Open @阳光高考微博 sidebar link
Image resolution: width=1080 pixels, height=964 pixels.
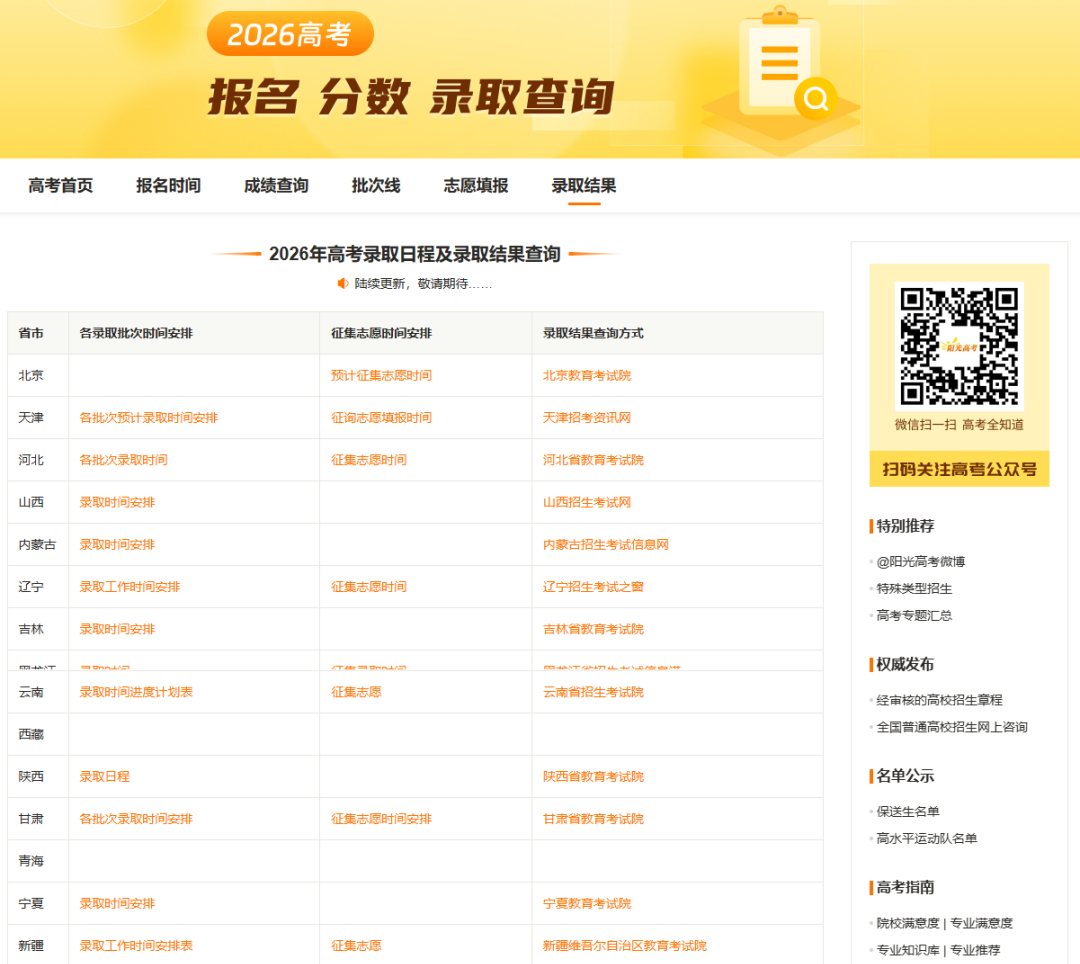coord(921,562)
